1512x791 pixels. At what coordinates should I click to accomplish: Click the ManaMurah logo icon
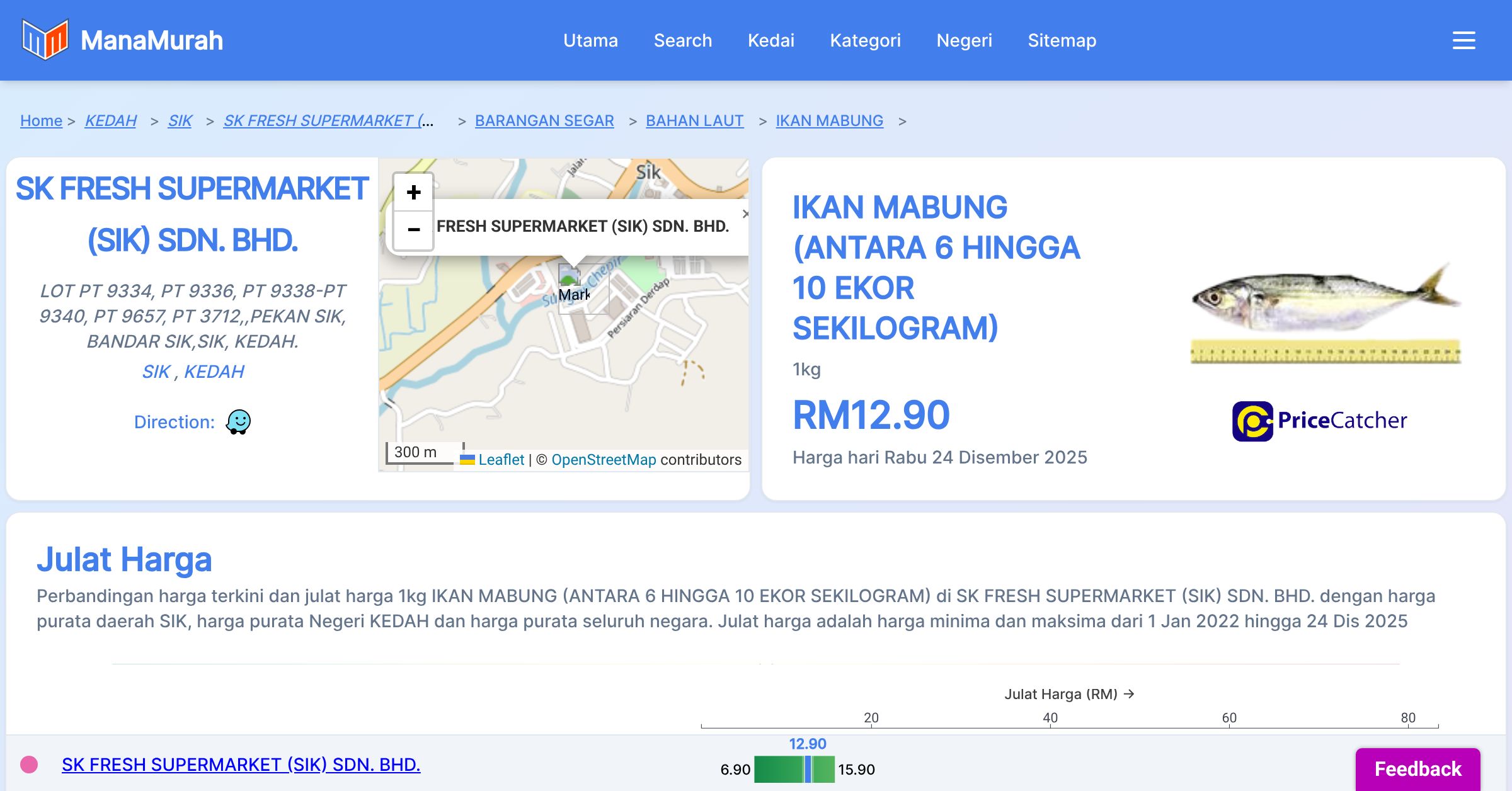click(x=44, y=40)
